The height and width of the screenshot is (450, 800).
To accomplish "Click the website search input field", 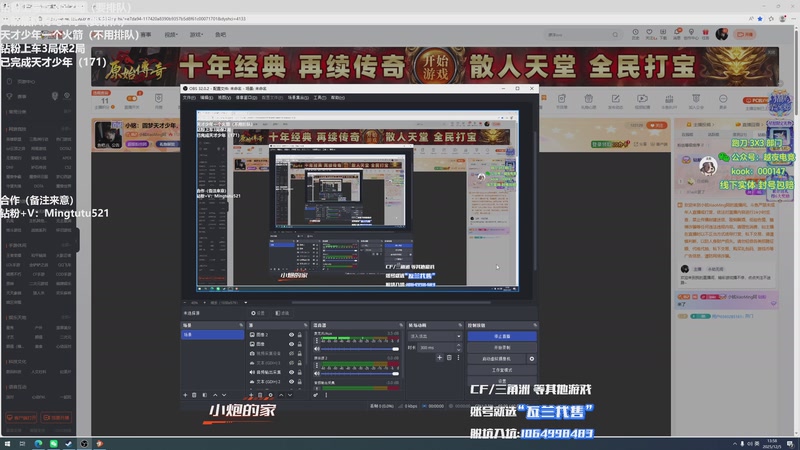I will [x=578, y=35].
